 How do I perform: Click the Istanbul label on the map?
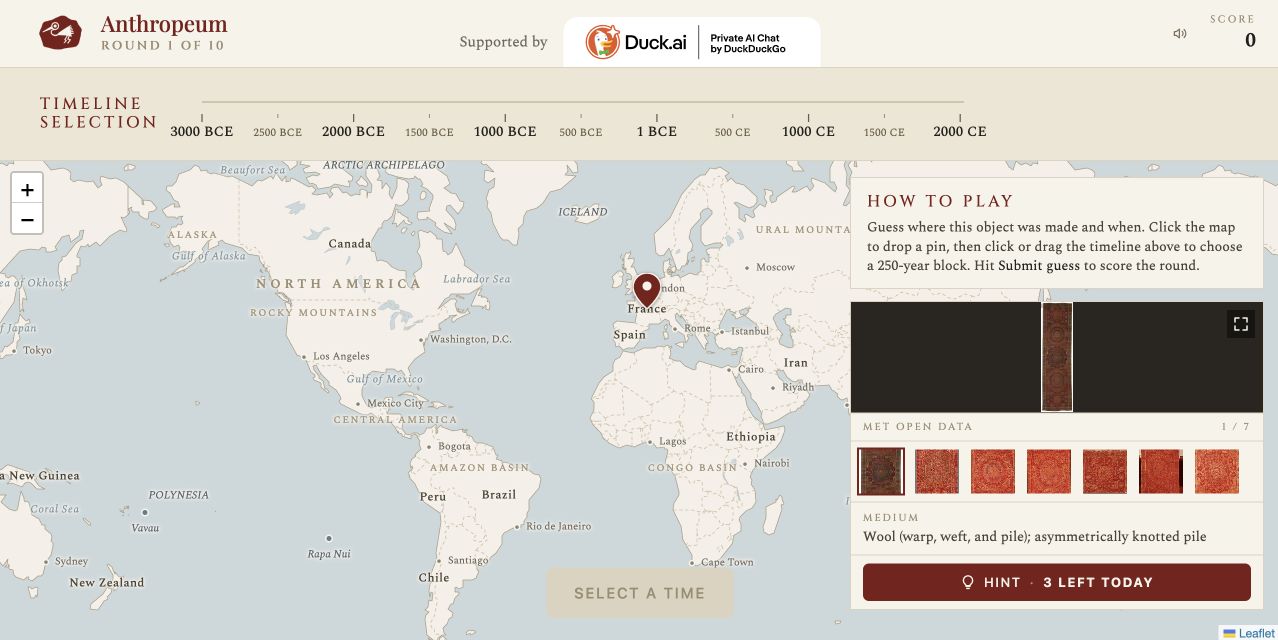tap(750, 331)
